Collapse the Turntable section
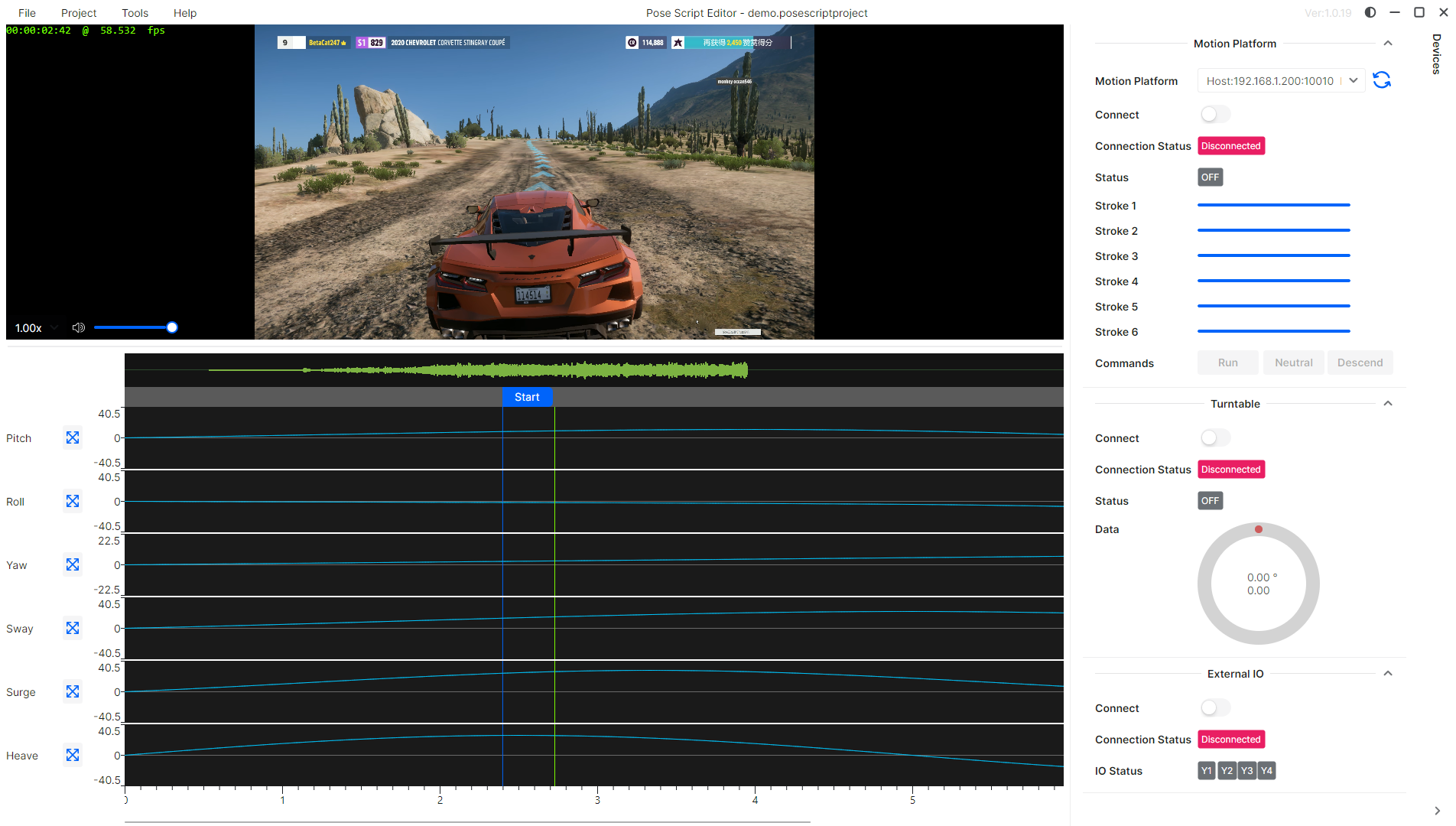The image size is (1456, 826). (x=1388, y=404)
